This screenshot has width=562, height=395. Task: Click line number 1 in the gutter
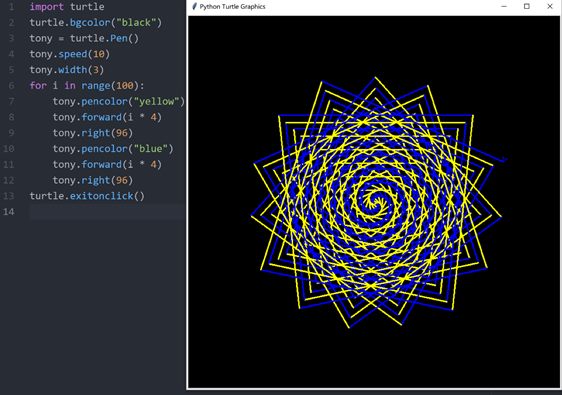tap(11, 7)
